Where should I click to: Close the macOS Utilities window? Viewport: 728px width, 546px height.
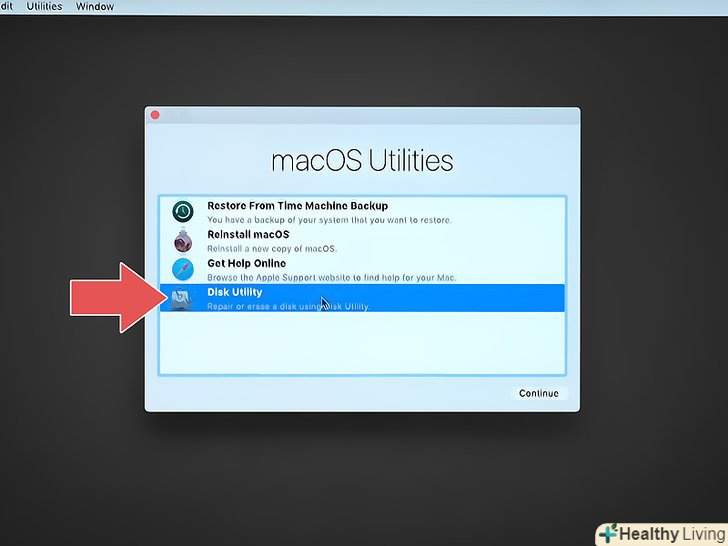155,115
